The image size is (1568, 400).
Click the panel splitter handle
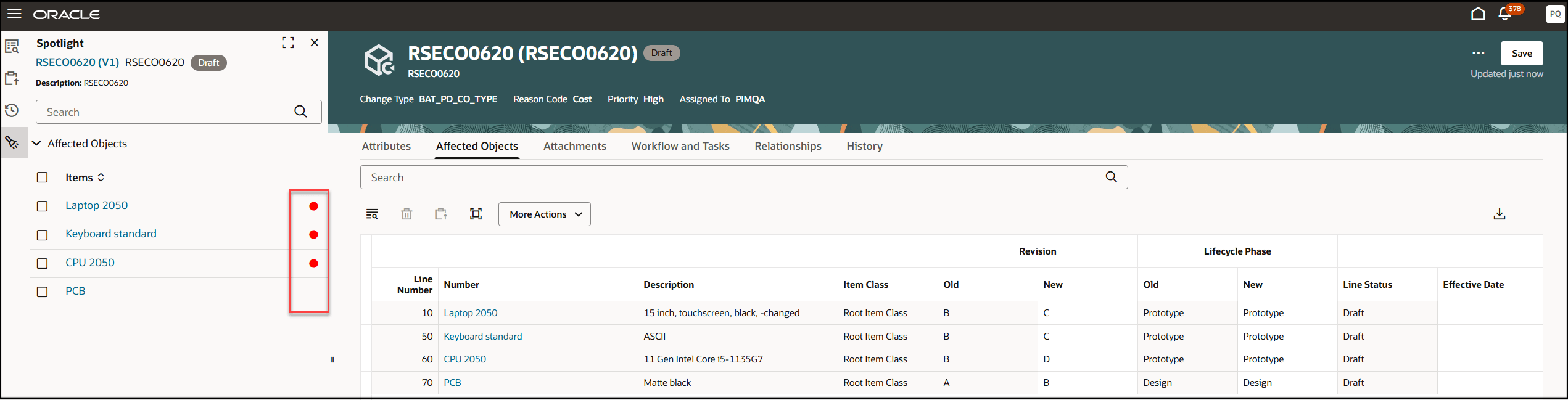[332, 359]
